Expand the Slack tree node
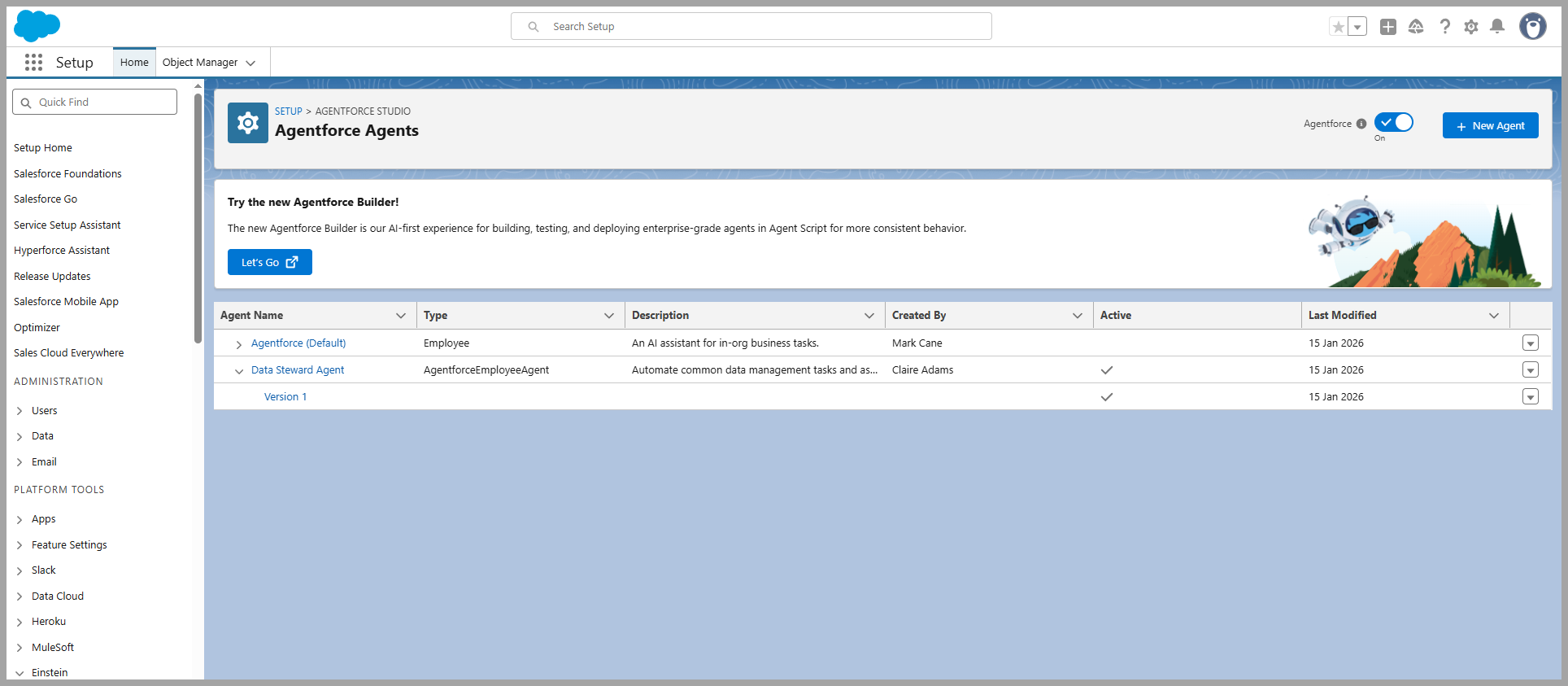This screenshot has width=1568, height=686. pos(20,571)
